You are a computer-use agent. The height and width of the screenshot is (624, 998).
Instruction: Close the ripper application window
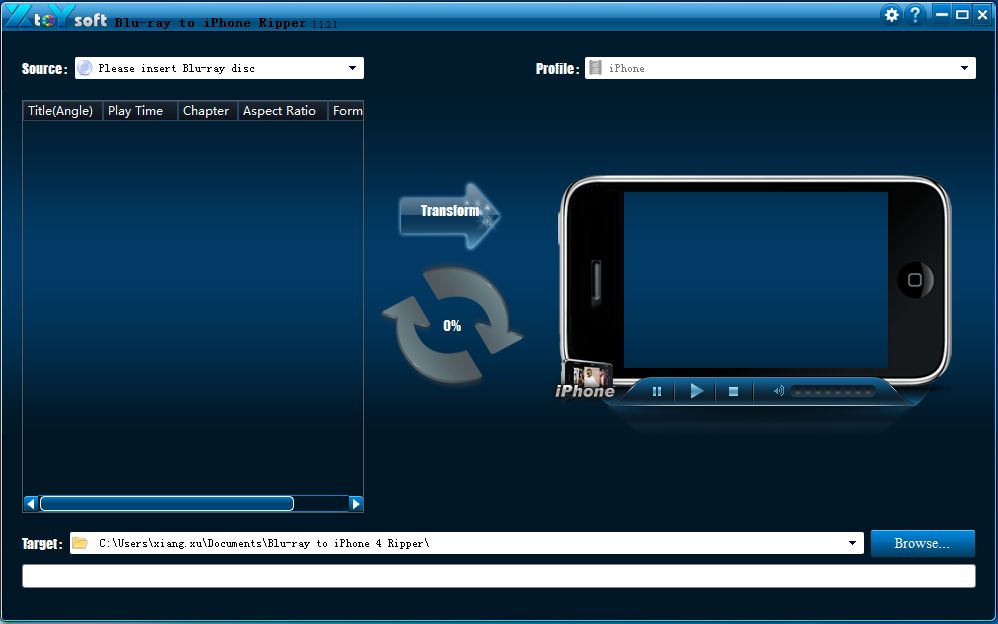(x=982, y=14)
